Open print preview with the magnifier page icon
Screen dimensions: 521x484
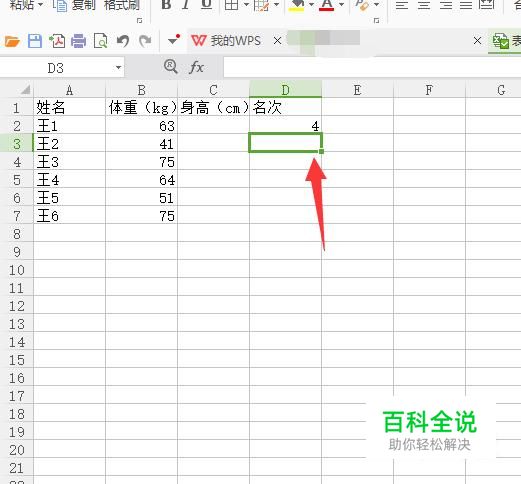coord(101,41)
